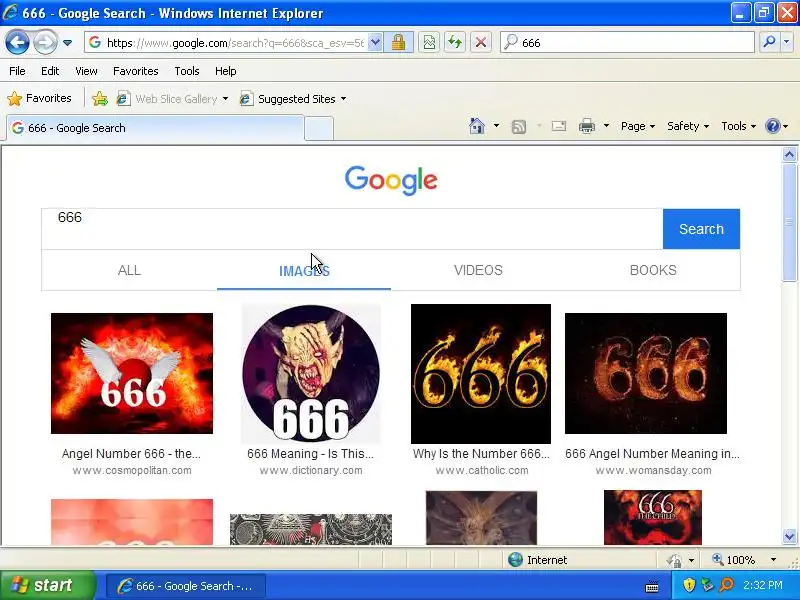Screen dimensions: 800x600
Task: Click 'Angel Number 666 - the...' caption
Action: (131, 454)
